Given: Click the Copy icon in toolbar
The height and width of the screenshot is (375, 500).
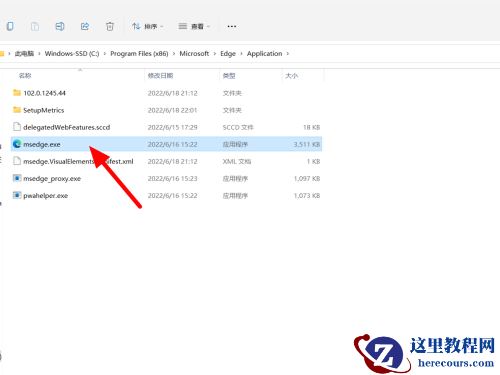Looking at the screenshot, I should (10, 26).
